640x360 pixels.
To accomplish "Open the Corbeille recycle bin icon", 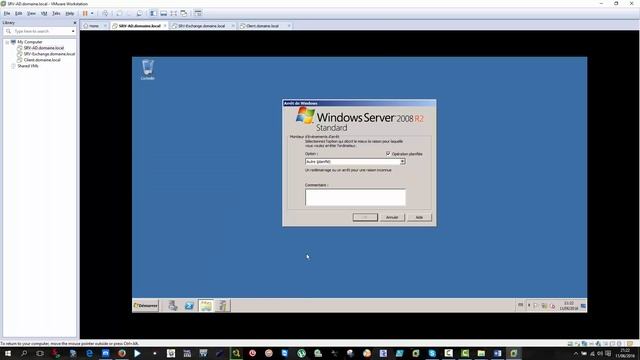I will (147, 70).
